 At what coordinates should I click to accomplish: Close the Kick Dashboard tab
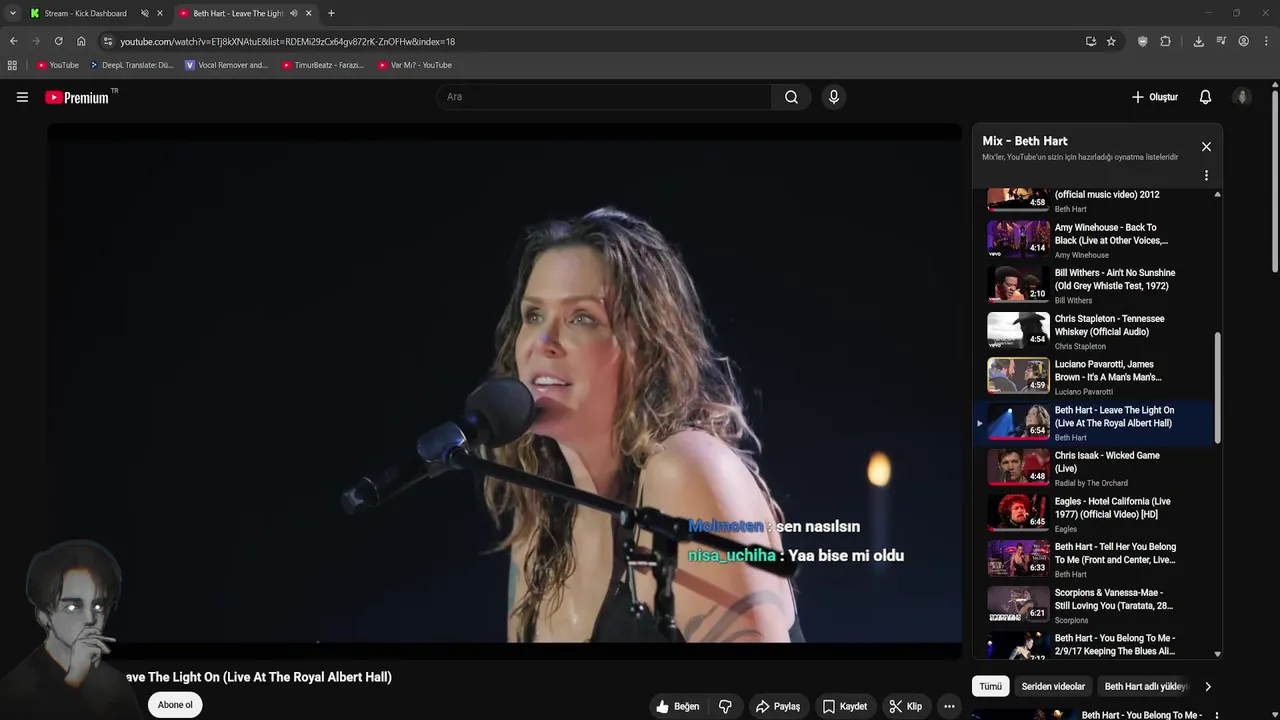tap(159, 13)
